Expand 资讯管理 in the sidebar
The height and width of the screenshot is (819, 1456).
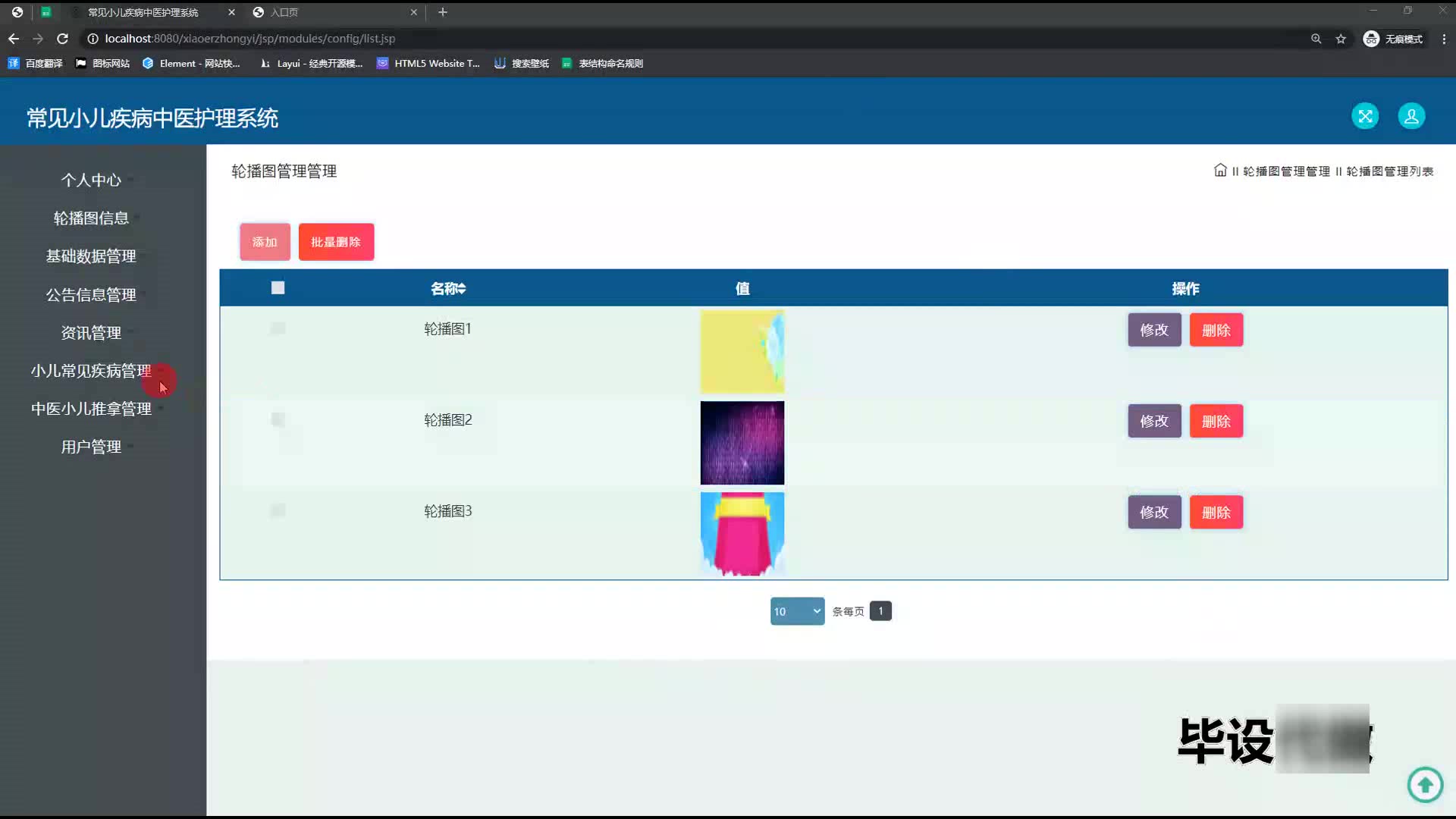pos(91,333)
